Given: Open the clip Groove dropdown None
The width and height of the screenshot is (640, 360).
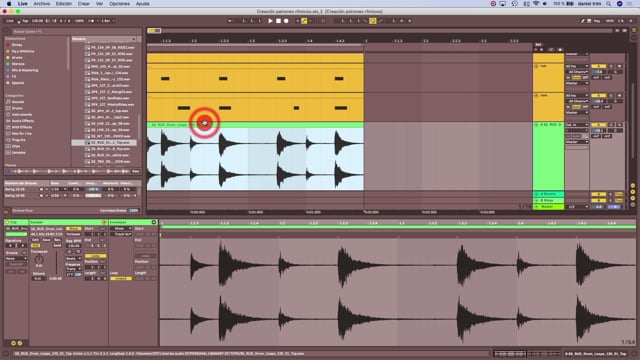Looking at the screenshot, I should coord(16,258).
